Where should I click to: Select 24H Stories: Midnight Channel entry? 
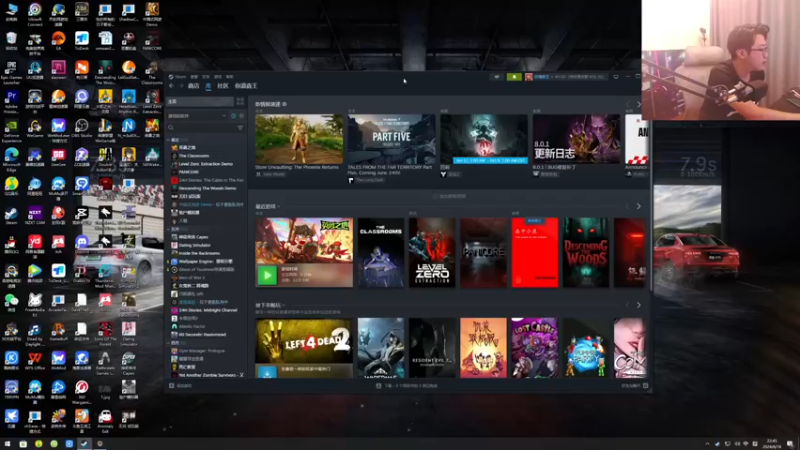point(208,310)
